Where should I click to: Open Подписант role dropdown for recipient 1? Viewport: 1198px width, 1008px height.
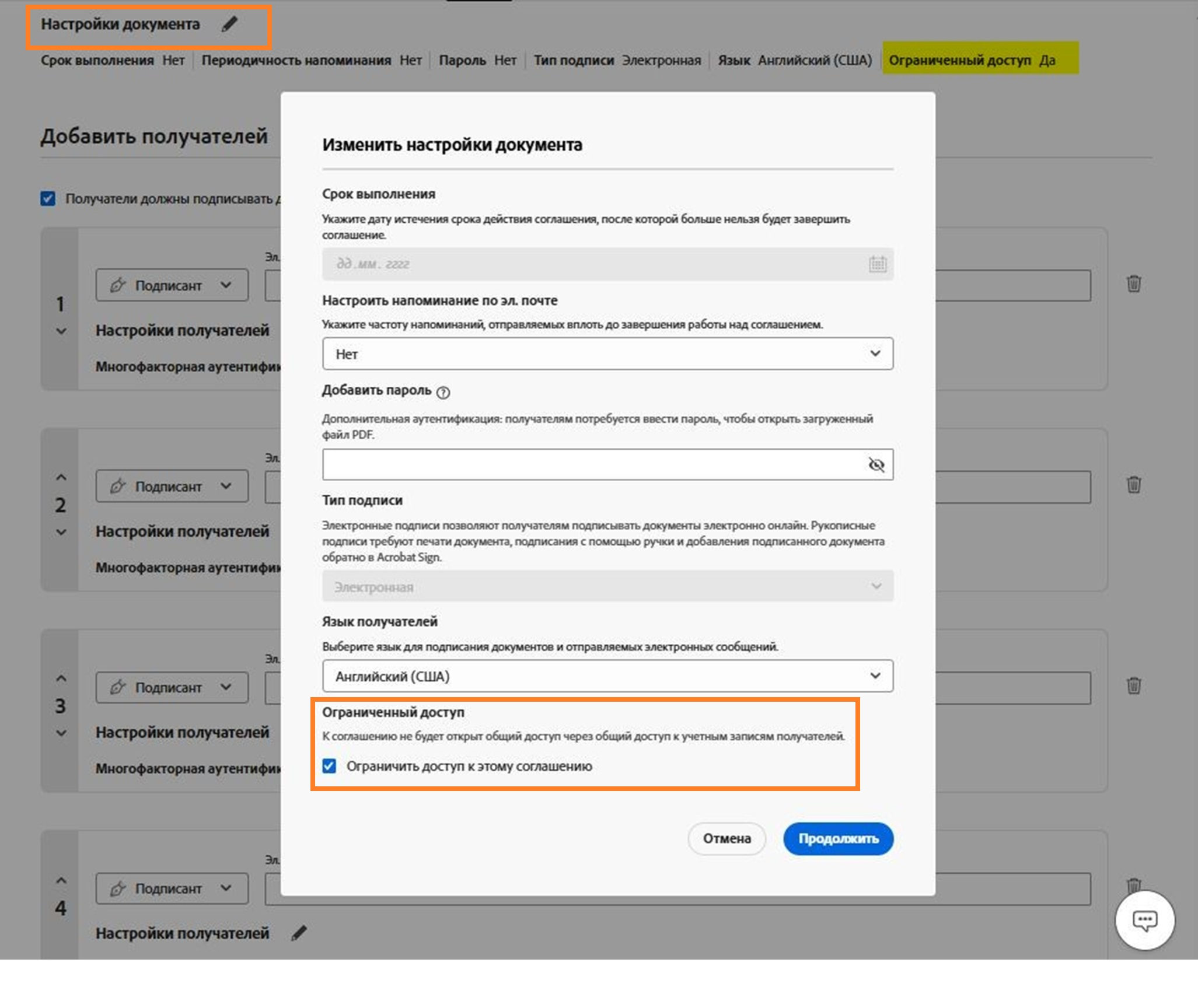coord(172,285)
